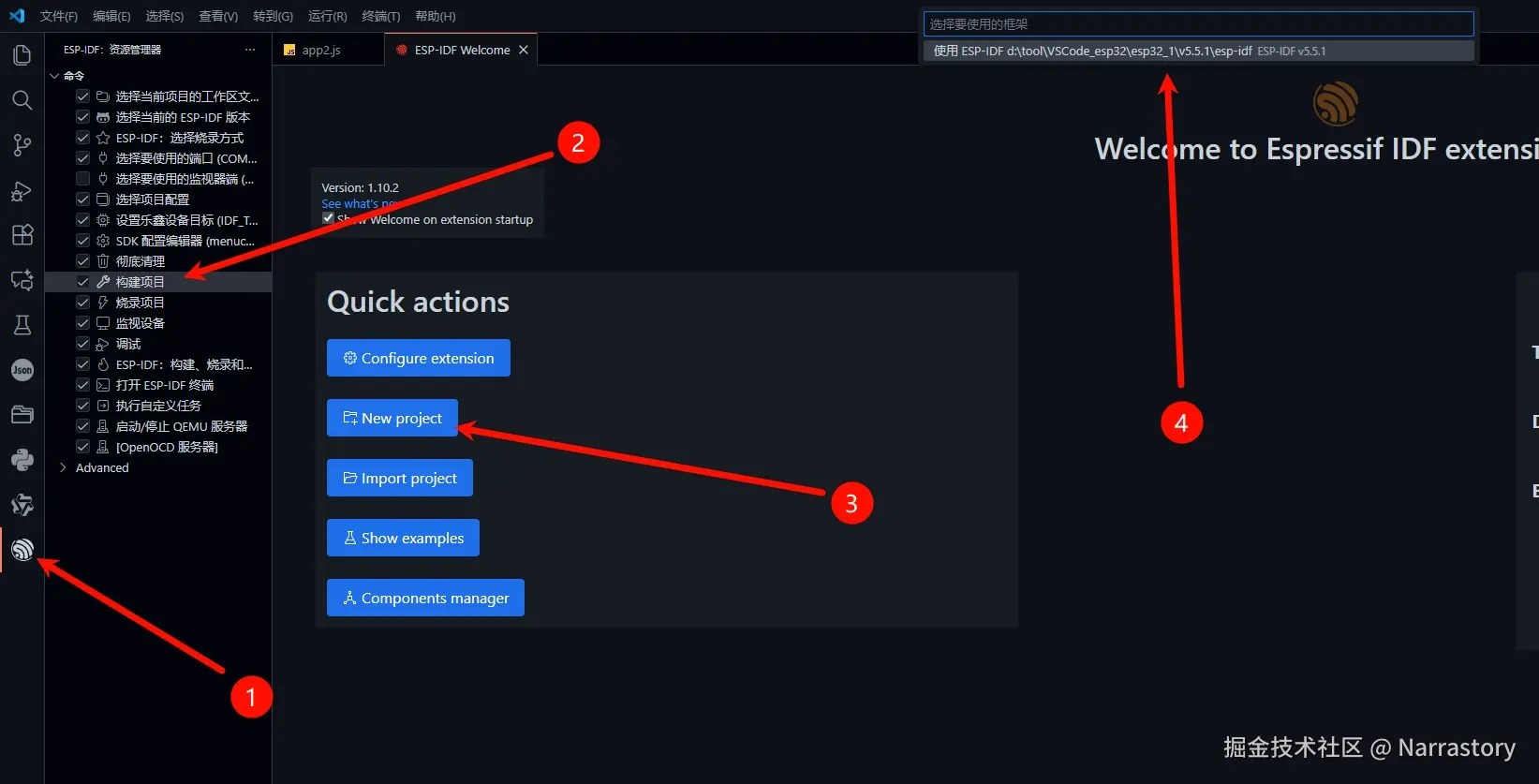Select the ESP-IDF v5.5.1 framework option

click(1198, 51)
